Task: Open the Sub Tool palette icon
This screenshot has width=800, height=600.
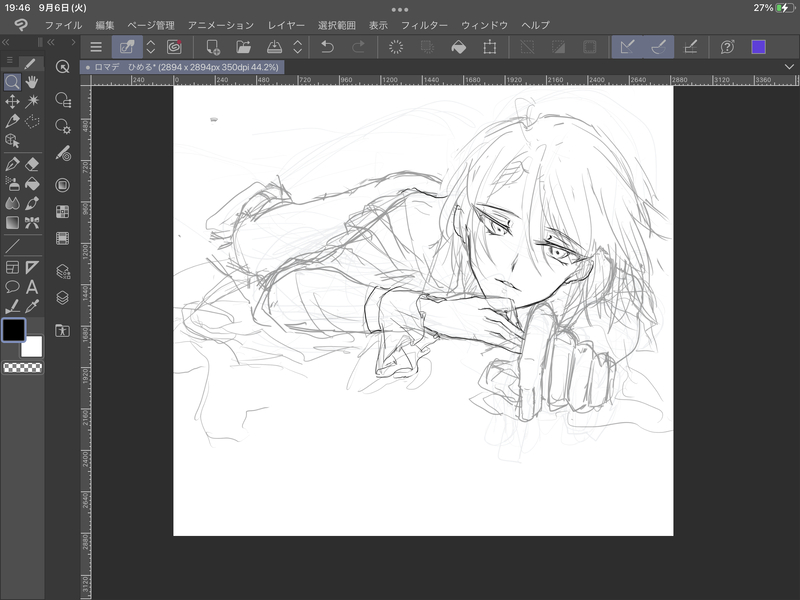Action: tap(62, 99)
